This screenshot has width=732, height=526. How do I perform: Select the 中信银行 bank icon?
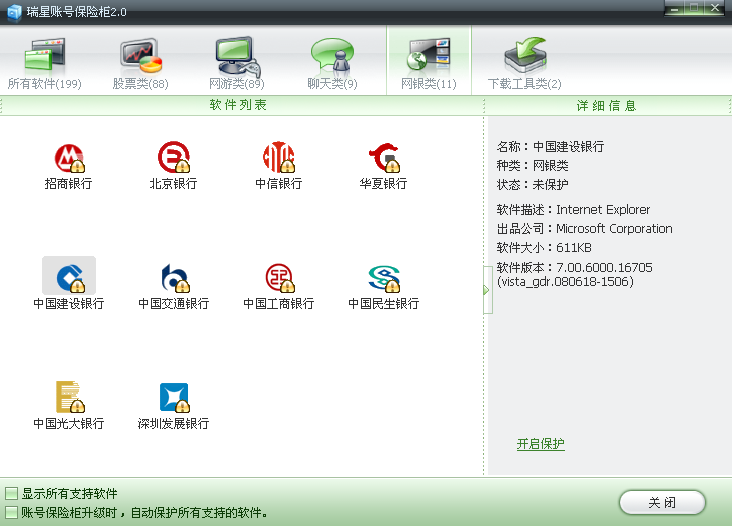point(279,157)
